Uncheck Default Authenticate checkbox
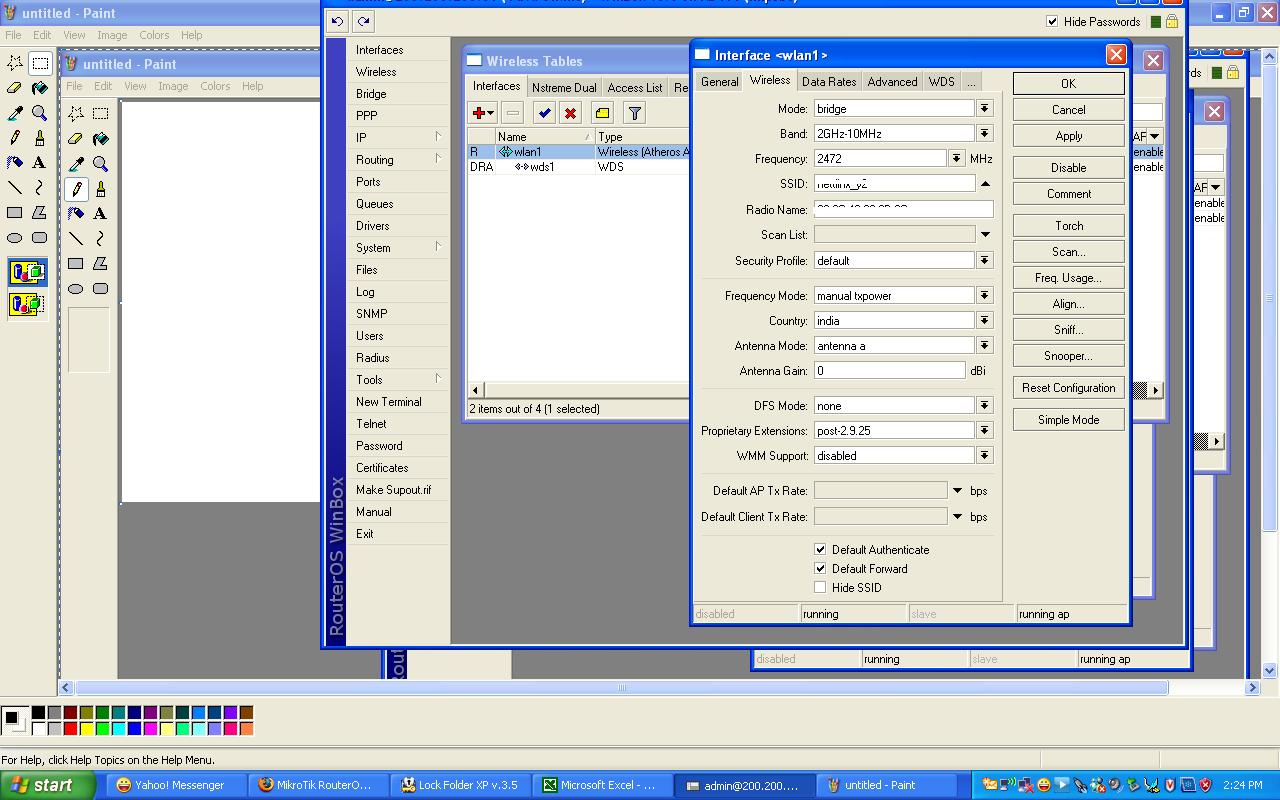The width and height of the screenshot is (1280, 800). click(820, 549)
